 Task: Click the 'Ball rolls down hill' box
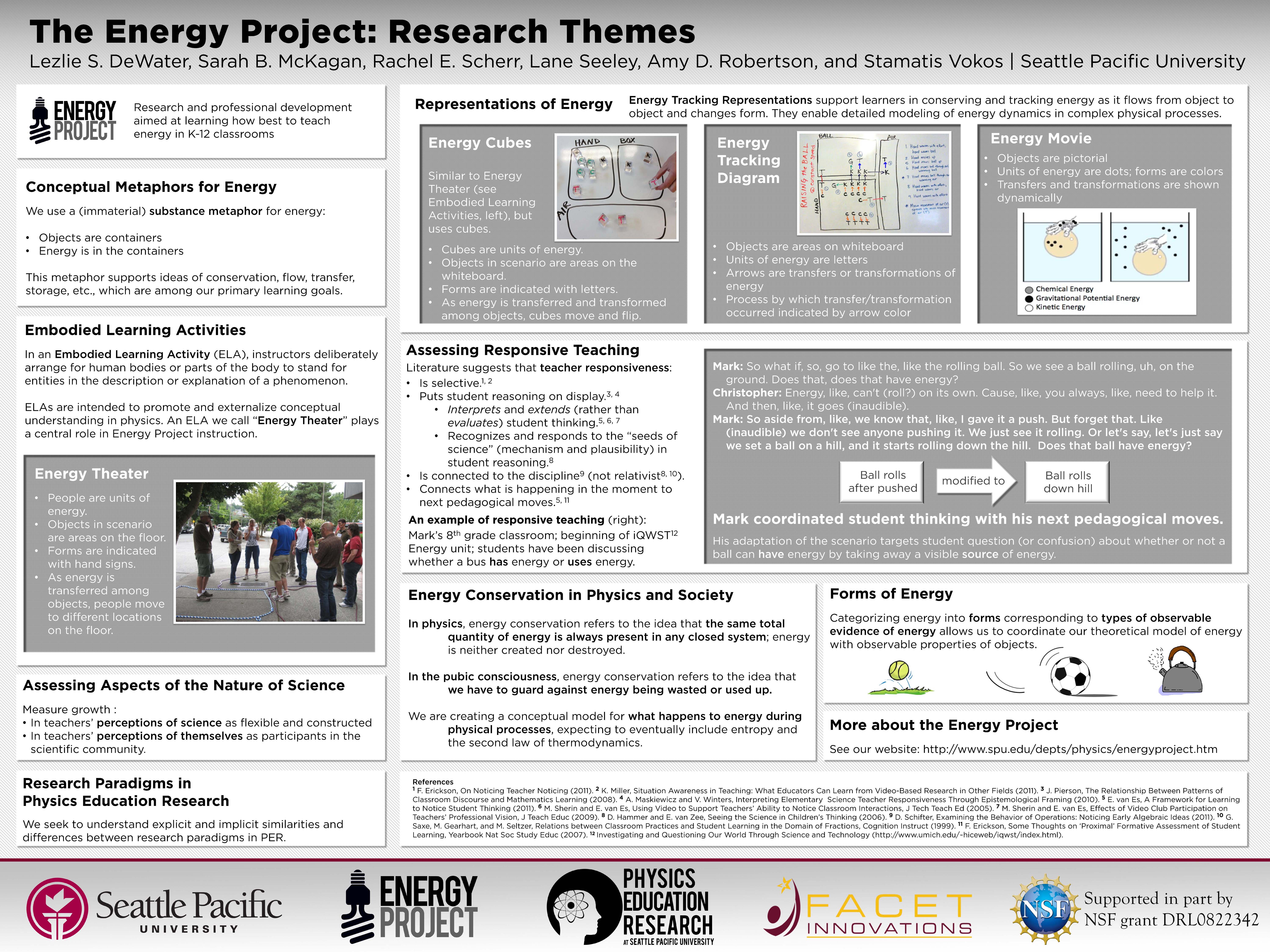pos(1067,482)
